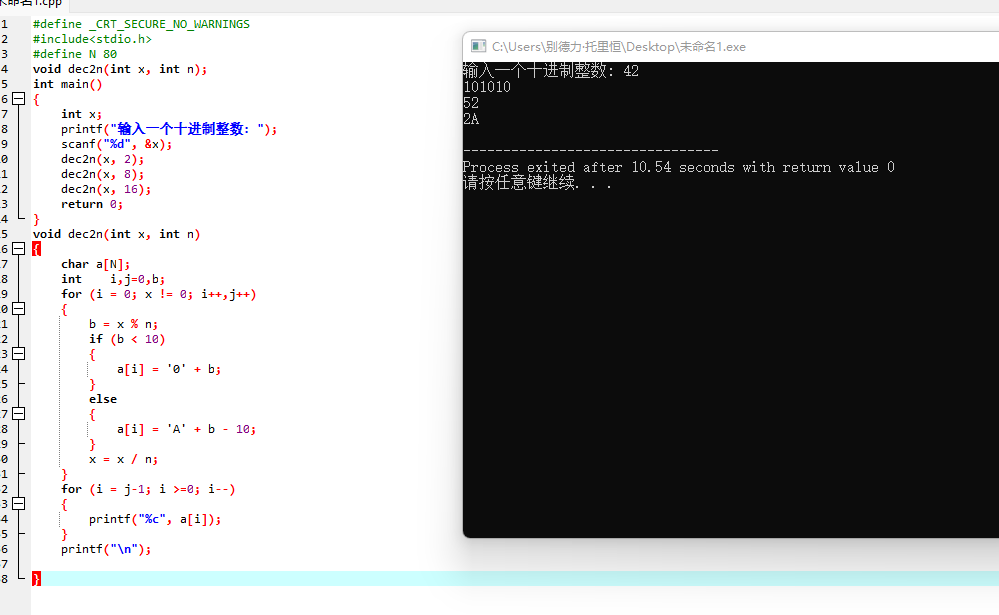Click the highlighted closing brace on last line
This screenshot has height=615, width=999.
(x=36, y=579)
